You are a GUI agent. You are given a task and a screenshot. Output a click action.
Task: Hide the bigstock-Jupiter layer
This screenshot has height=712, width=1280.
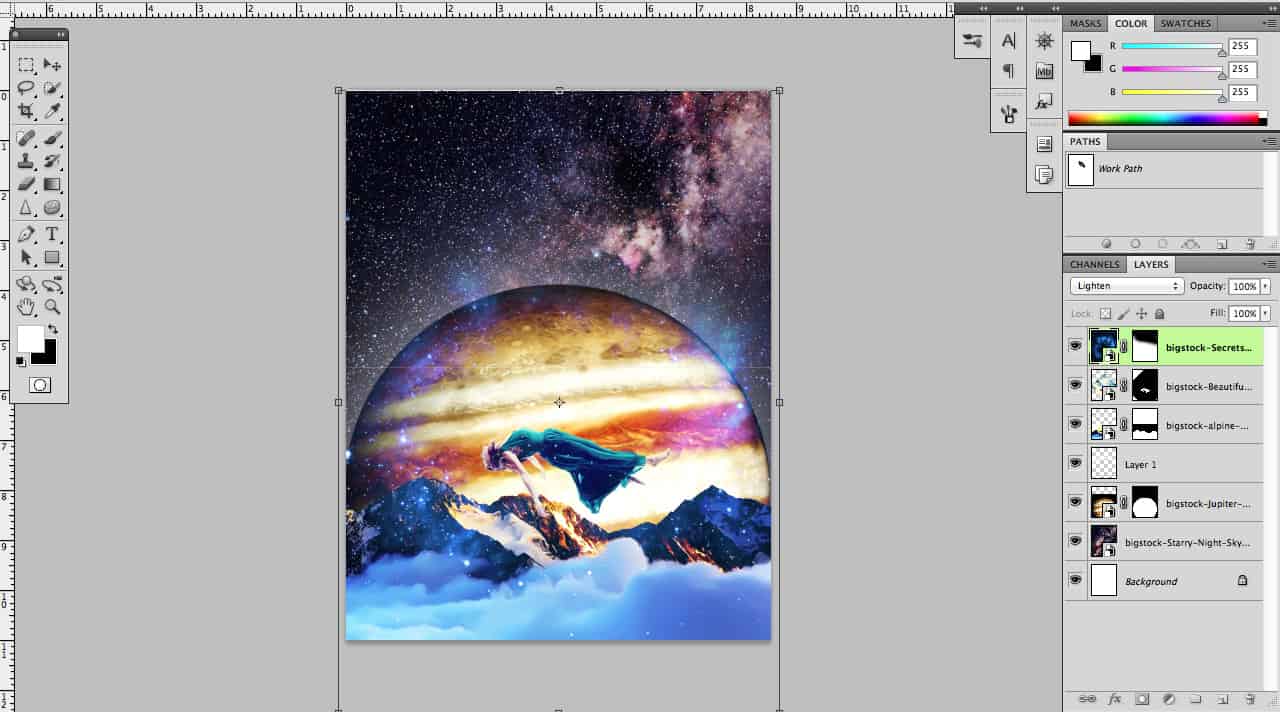coord(1075,502)
